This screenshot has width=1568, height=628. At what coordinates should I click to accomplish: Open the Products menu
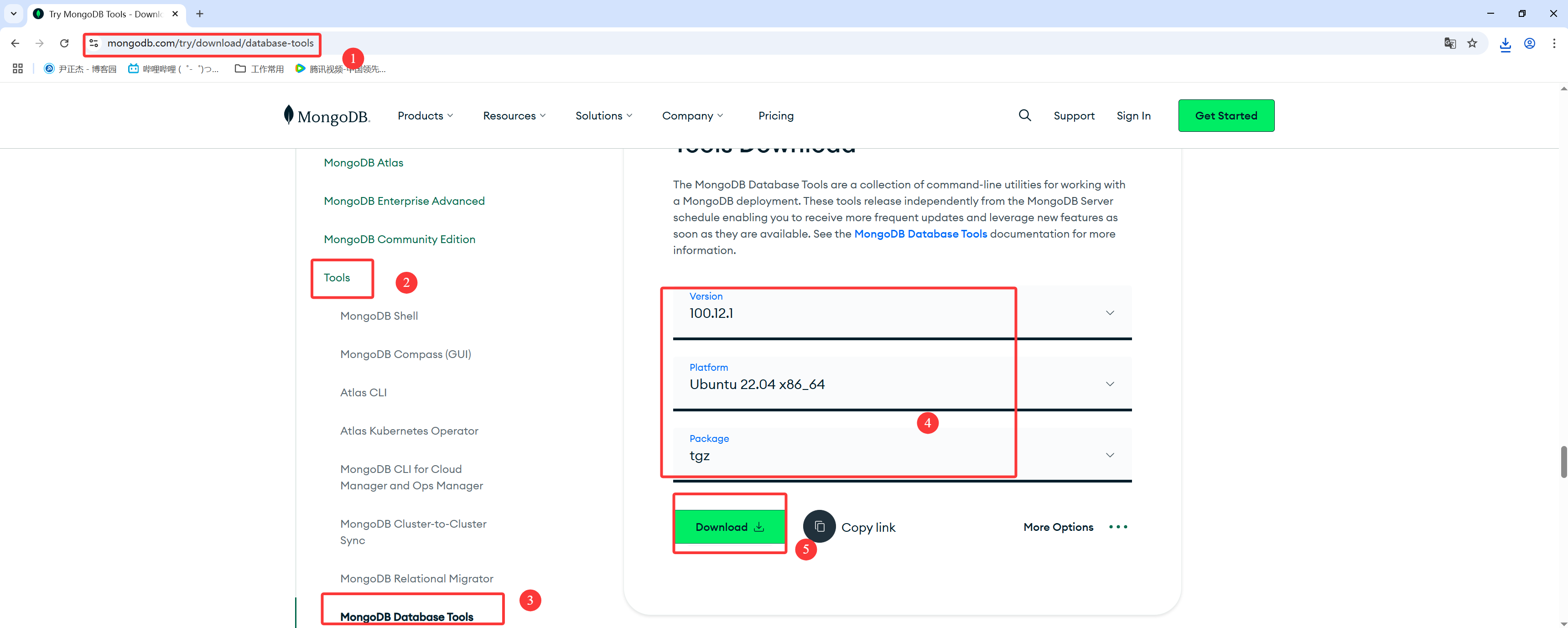point(425,115)
